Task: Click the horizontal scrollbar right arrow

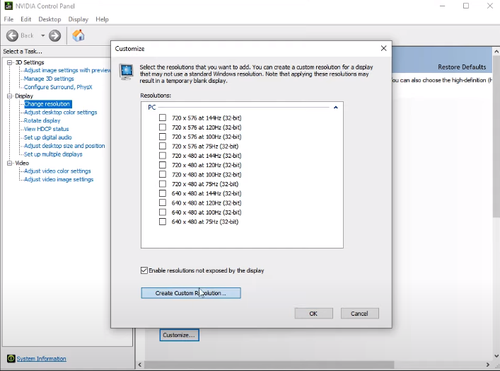Action: click(487, 364)
